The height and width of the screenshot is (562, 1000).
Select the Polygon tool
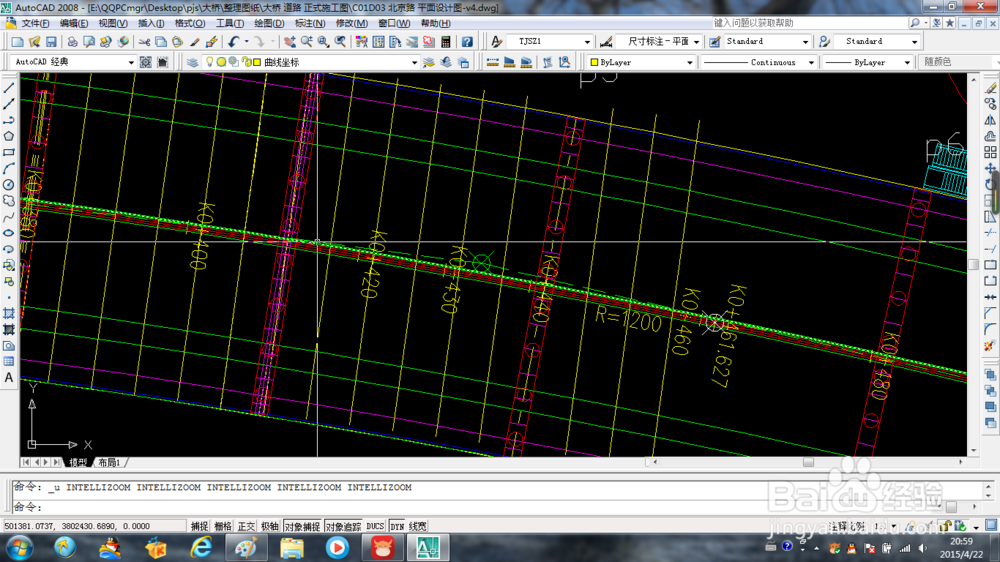click(9, 136)
